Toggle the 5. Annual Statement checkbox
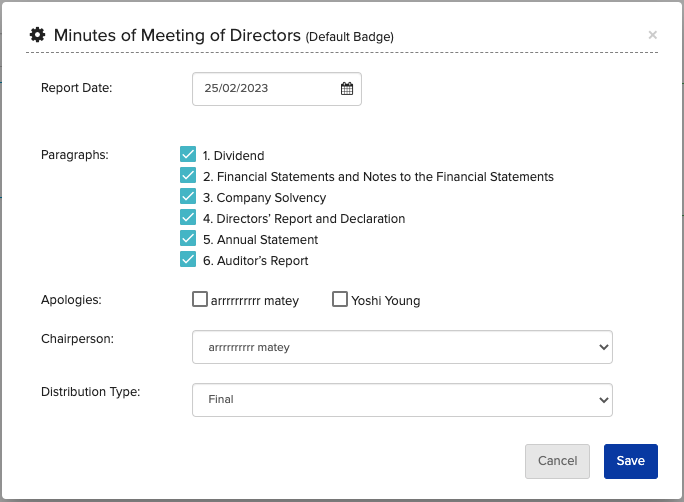The width and height of the screenshot is (684, 502). pos(188,238)
